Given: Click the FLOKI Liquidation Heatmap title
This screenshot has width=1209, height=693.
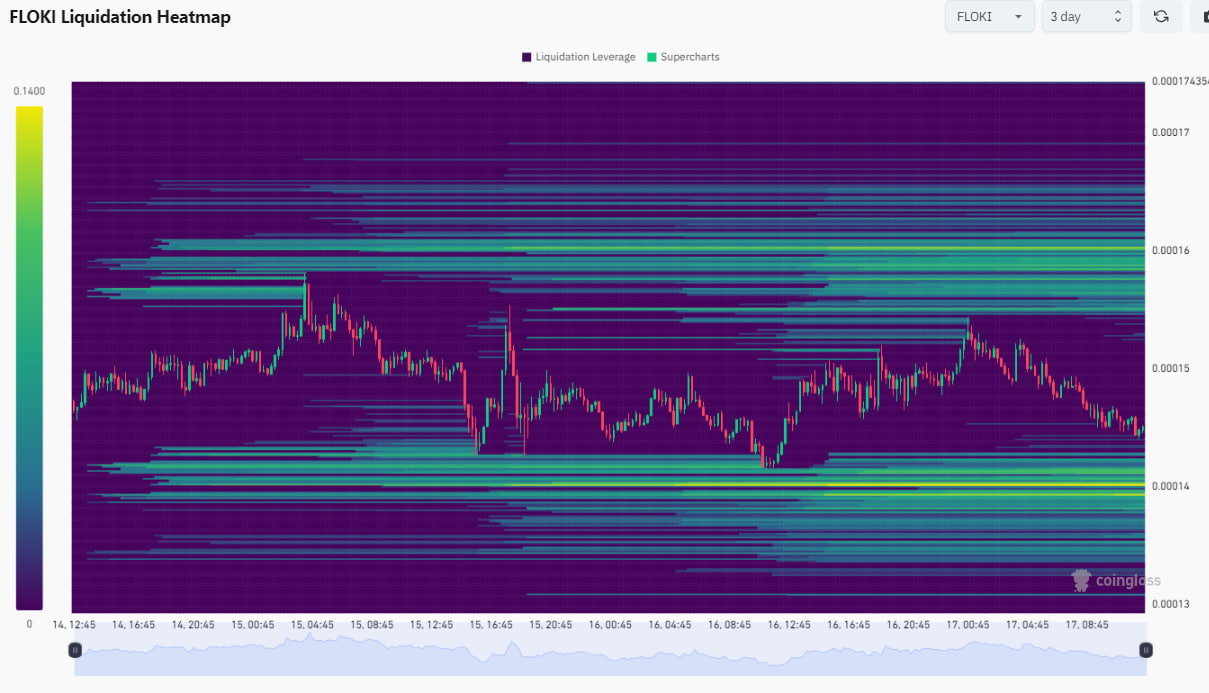Looking at the screenshot, I should [x=120, y=17].
